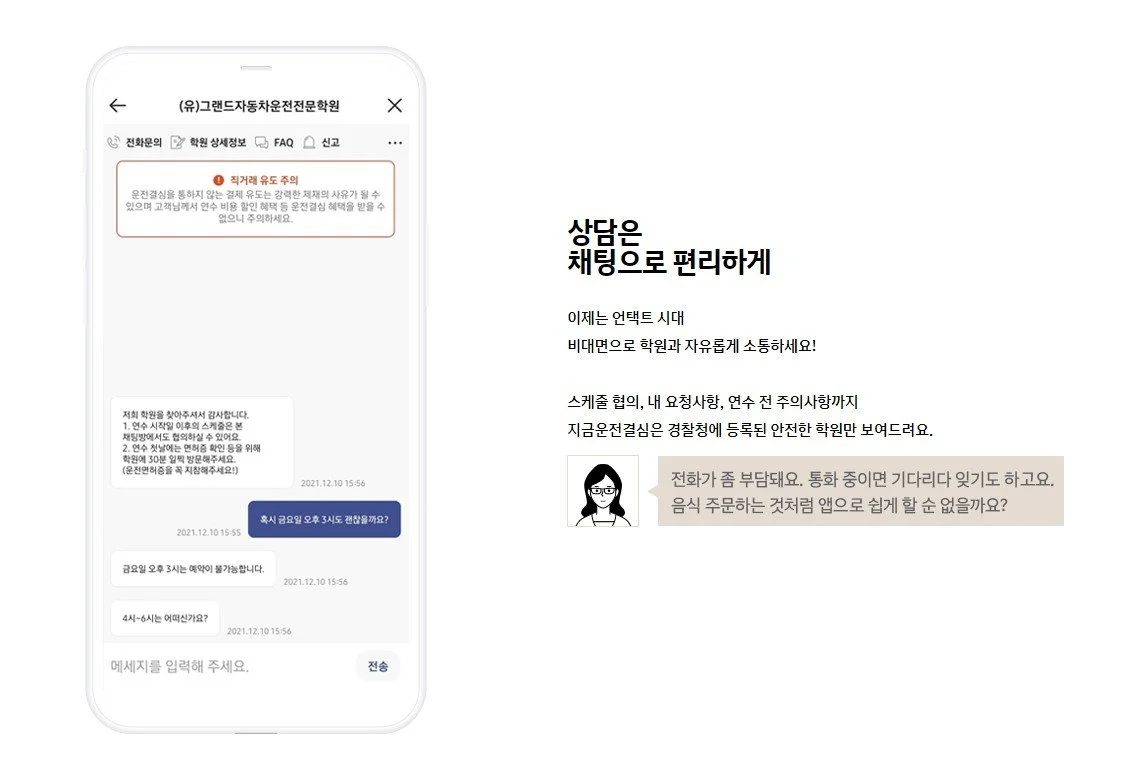Viewport: 1123px width, 772px height.
Task: Select the FAQ menu label
Action: pos(284,143)
